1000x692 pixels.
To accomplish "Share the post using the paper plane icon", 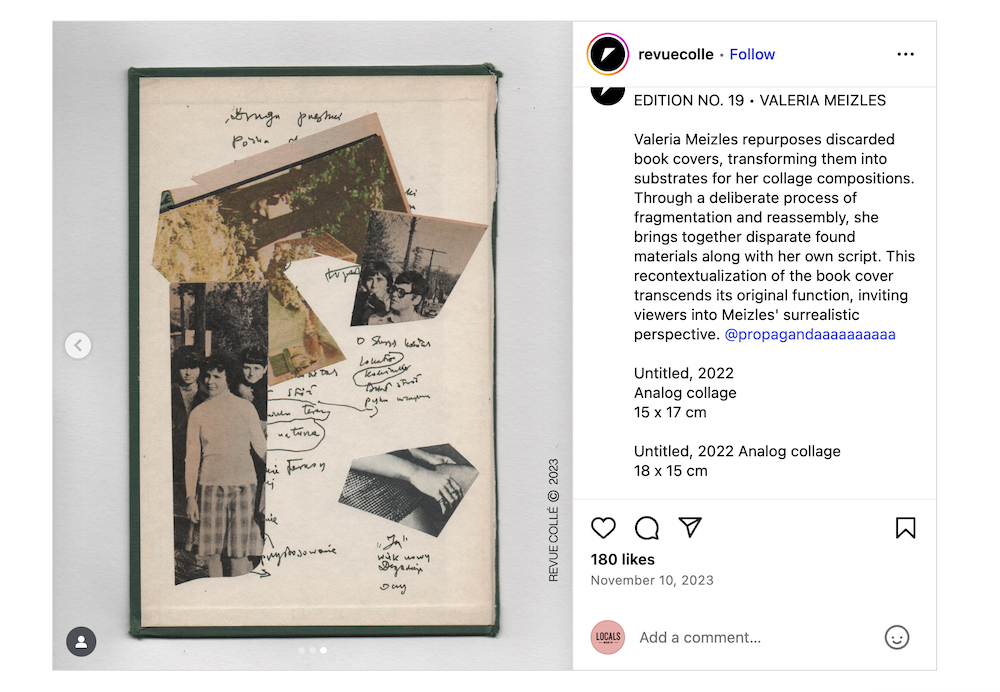I will click(690, 527).
